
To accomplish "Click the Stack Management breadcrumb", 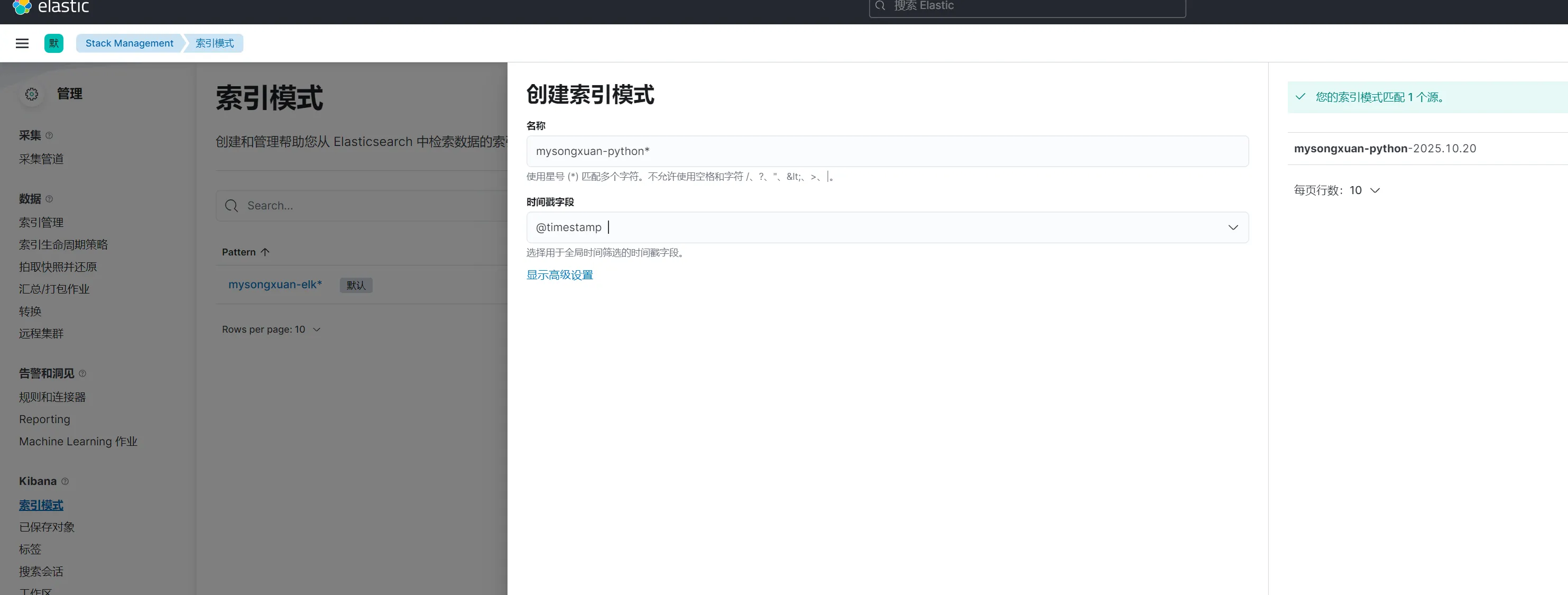I will coord(129,43).
